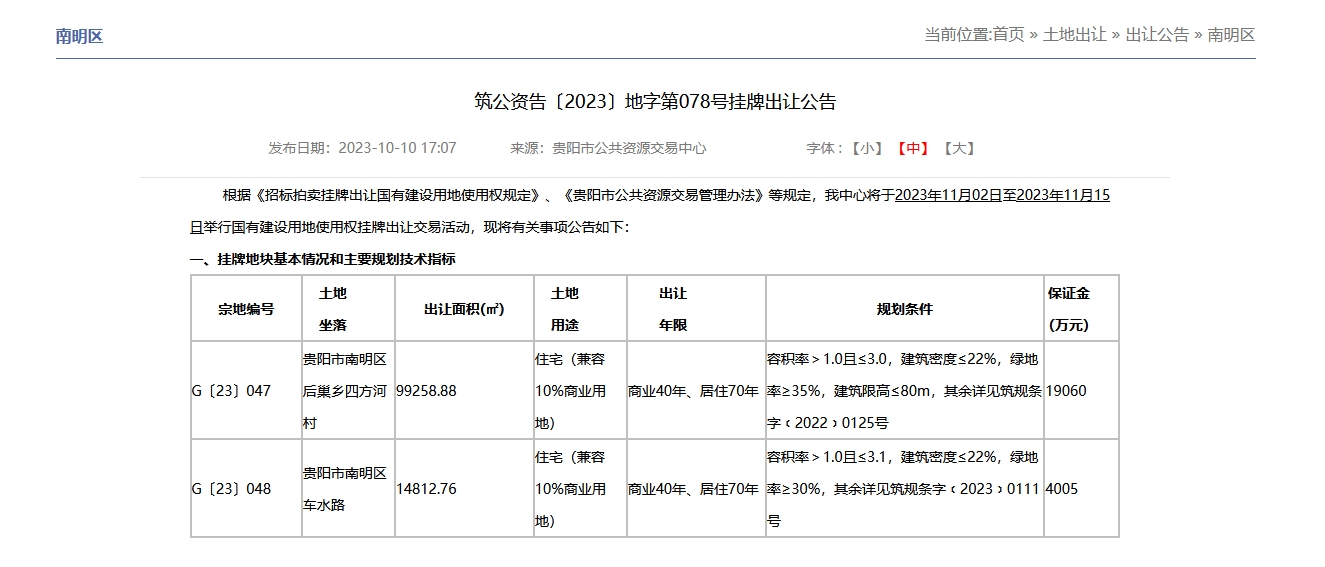
Task: Click the 首页 breadcrumb link
Action: pos(1008,35)
